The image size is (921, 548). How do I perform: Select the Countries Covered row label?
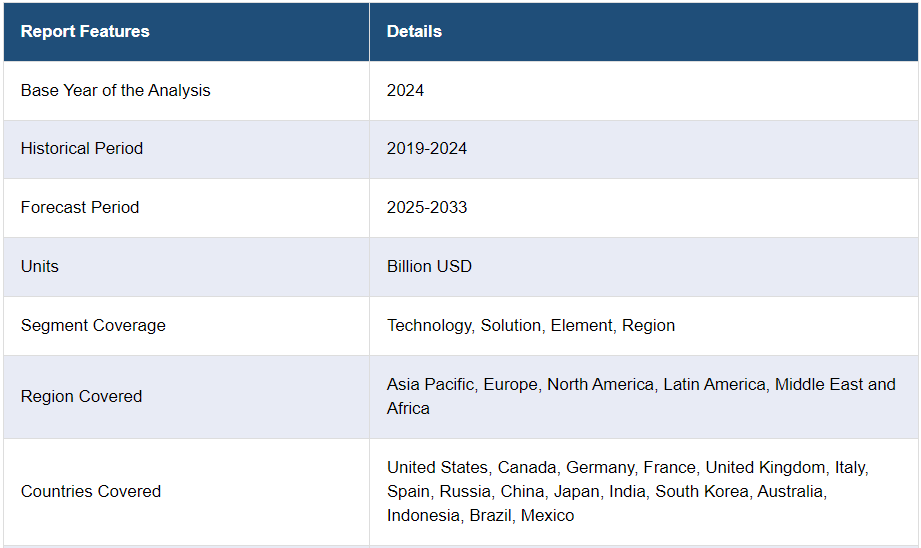point(91,491)
